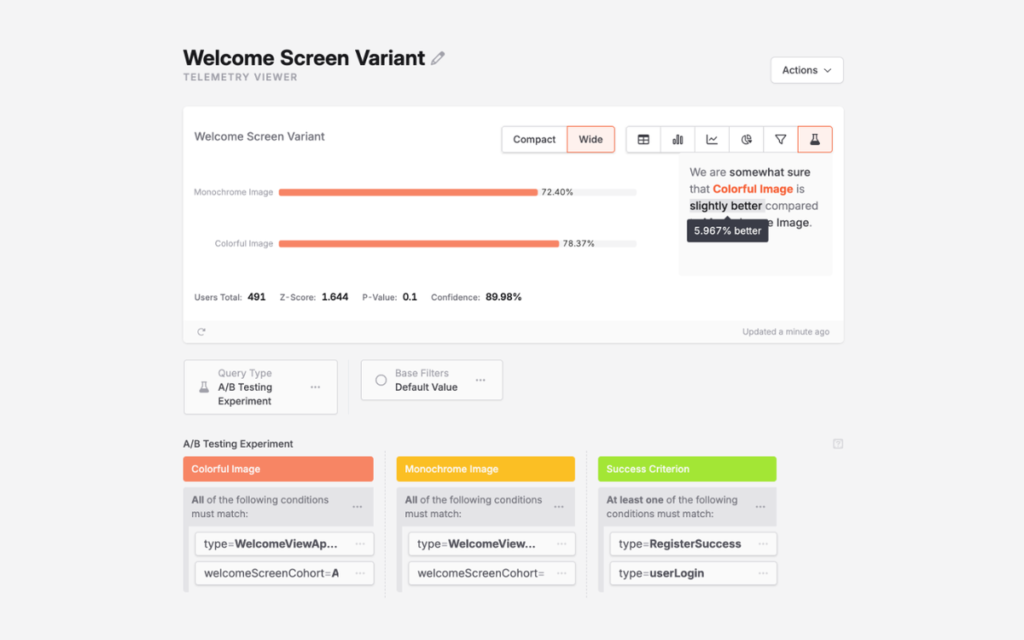Screen dimensions: 1024x640
Task: Click the Monochrome Image result bar
Action: click(x=408, y=192)
